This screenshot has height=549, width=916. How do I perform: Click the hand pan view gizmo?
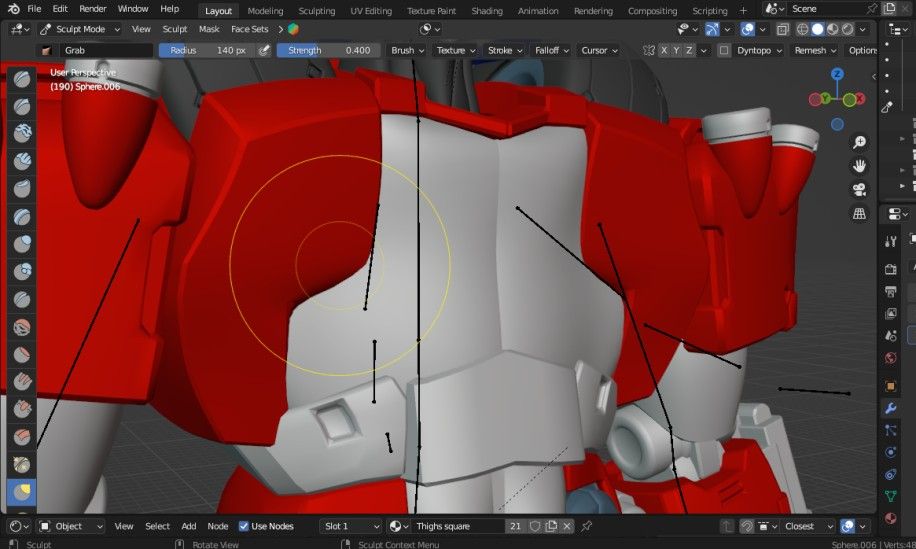point(859,166)
